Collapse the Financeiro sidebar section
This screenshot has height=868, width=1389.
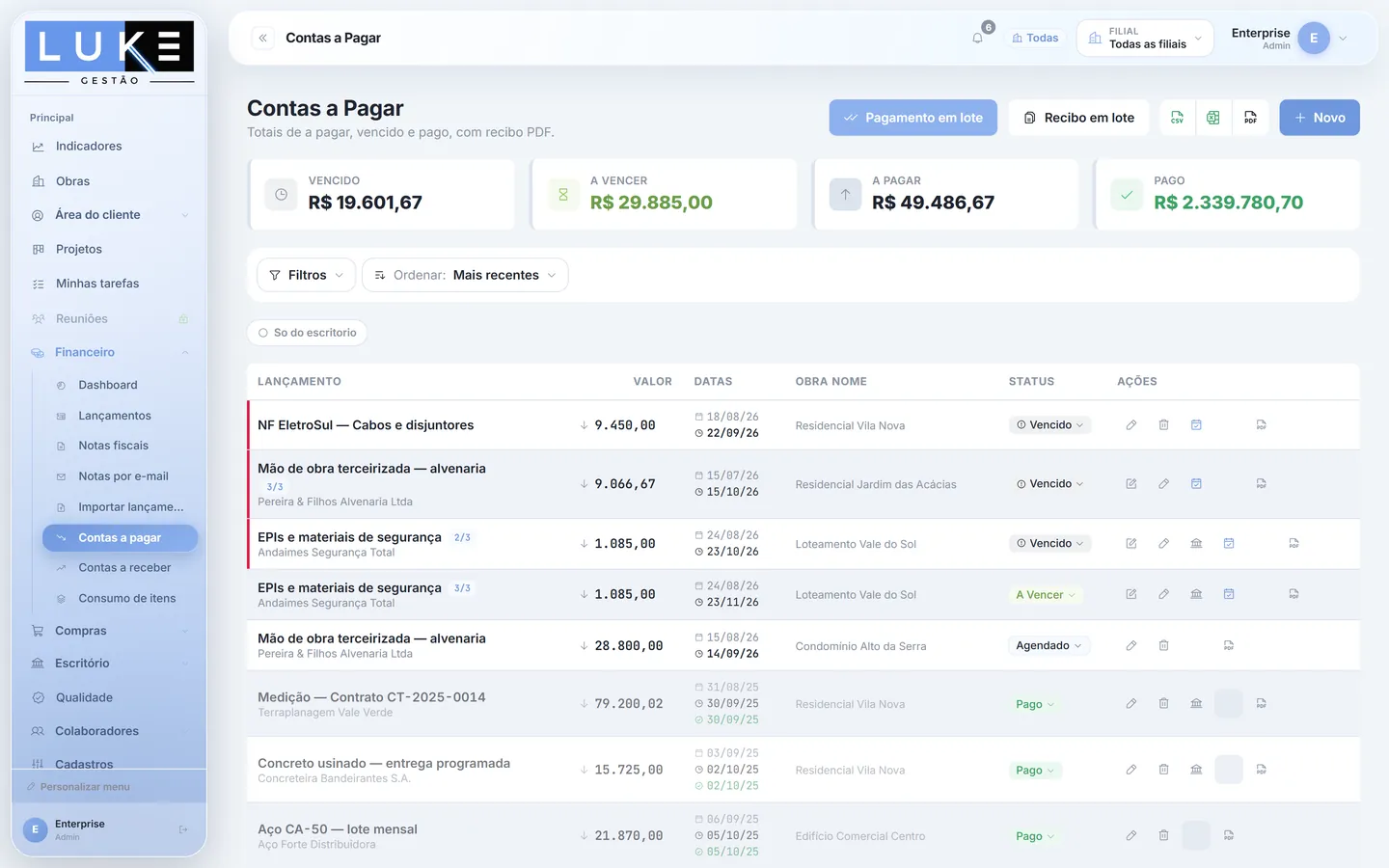point(109,352)
